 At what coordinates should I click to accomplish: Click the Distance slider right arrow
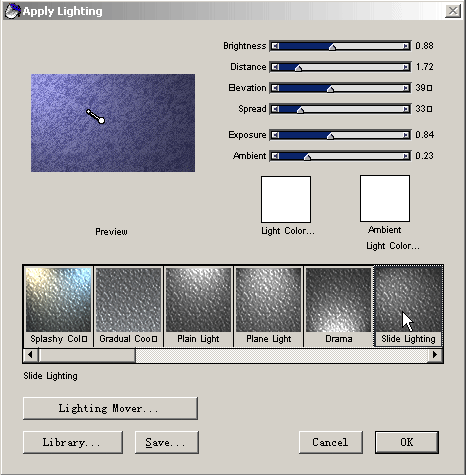[x=406, y=67]
